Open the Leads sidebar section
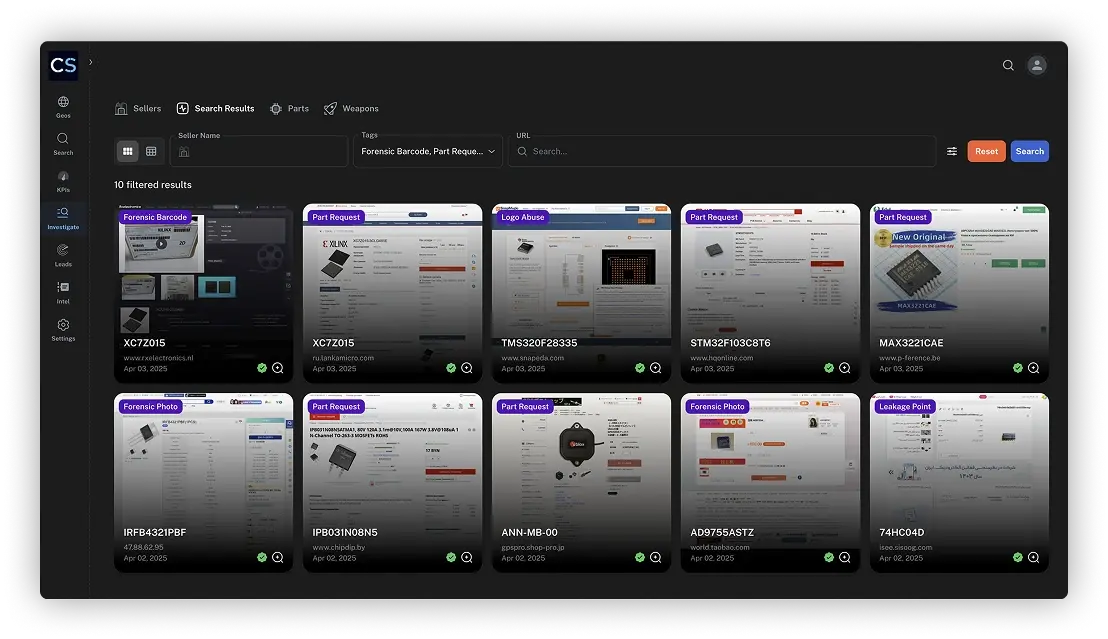This screenshot has width=1108, height=639. coord(63,255)
